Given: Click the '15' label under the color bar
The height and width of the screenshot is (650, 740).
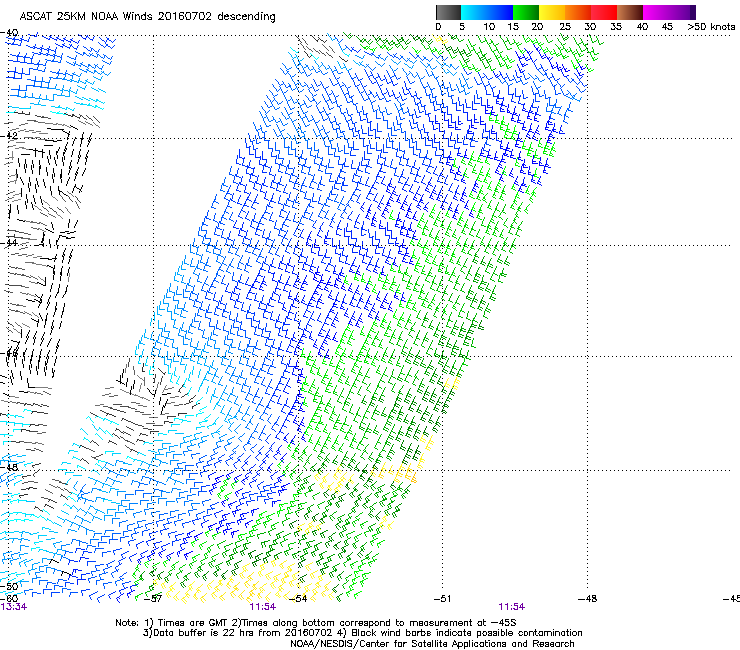Looking at the screenshot, I should click(x=513, y=26).
